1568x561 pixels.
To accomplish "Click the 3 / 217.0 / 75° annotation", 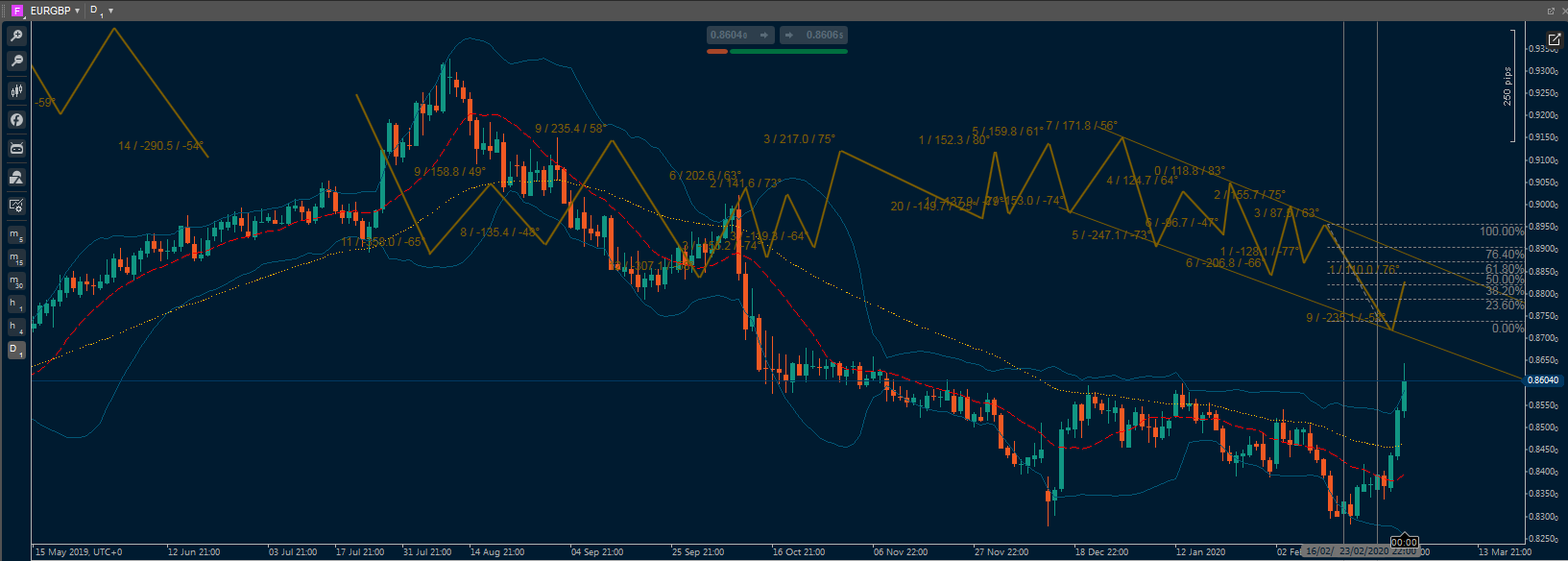I will click(x=799, y=139).
